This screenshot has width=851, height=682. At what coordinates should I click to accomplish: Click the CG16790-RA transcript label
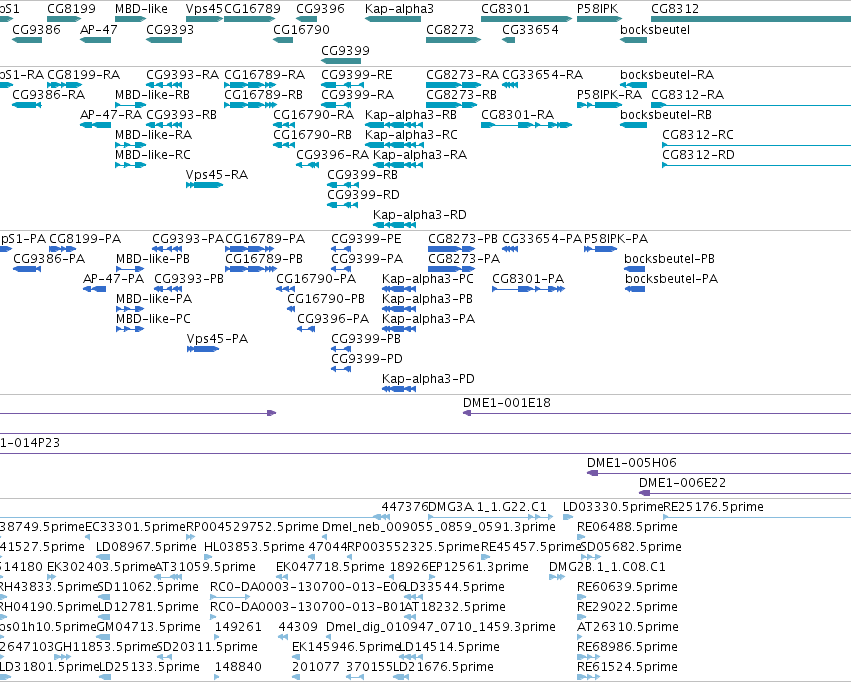(314, 114)
